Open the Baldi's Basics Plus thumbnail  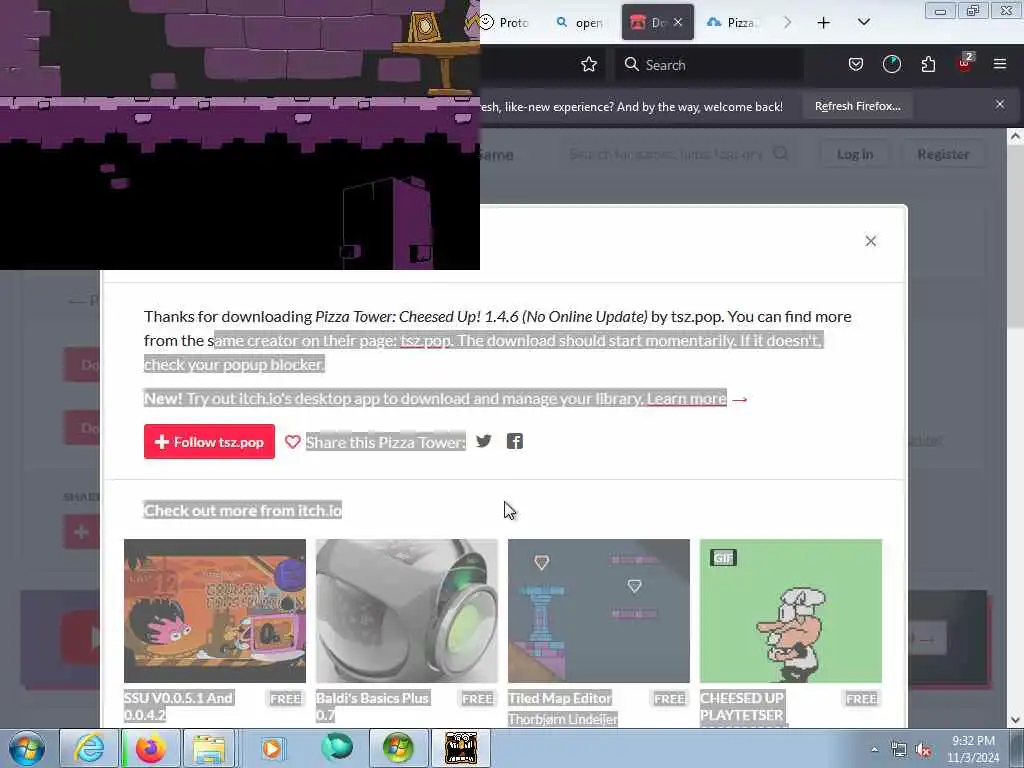pyautogui.click(x=406, y=611)
